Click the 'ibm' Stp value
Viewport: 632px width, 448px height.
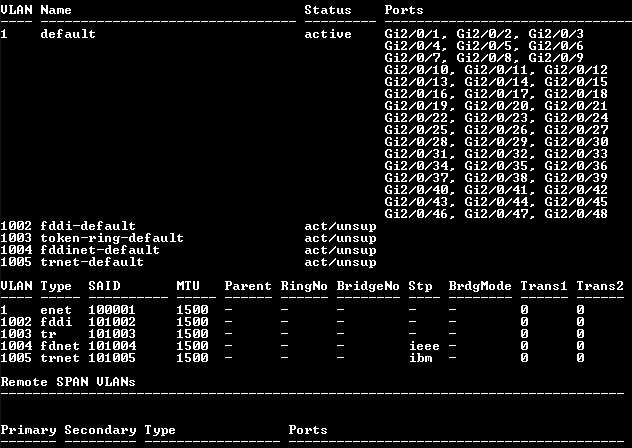click(420, 358)
